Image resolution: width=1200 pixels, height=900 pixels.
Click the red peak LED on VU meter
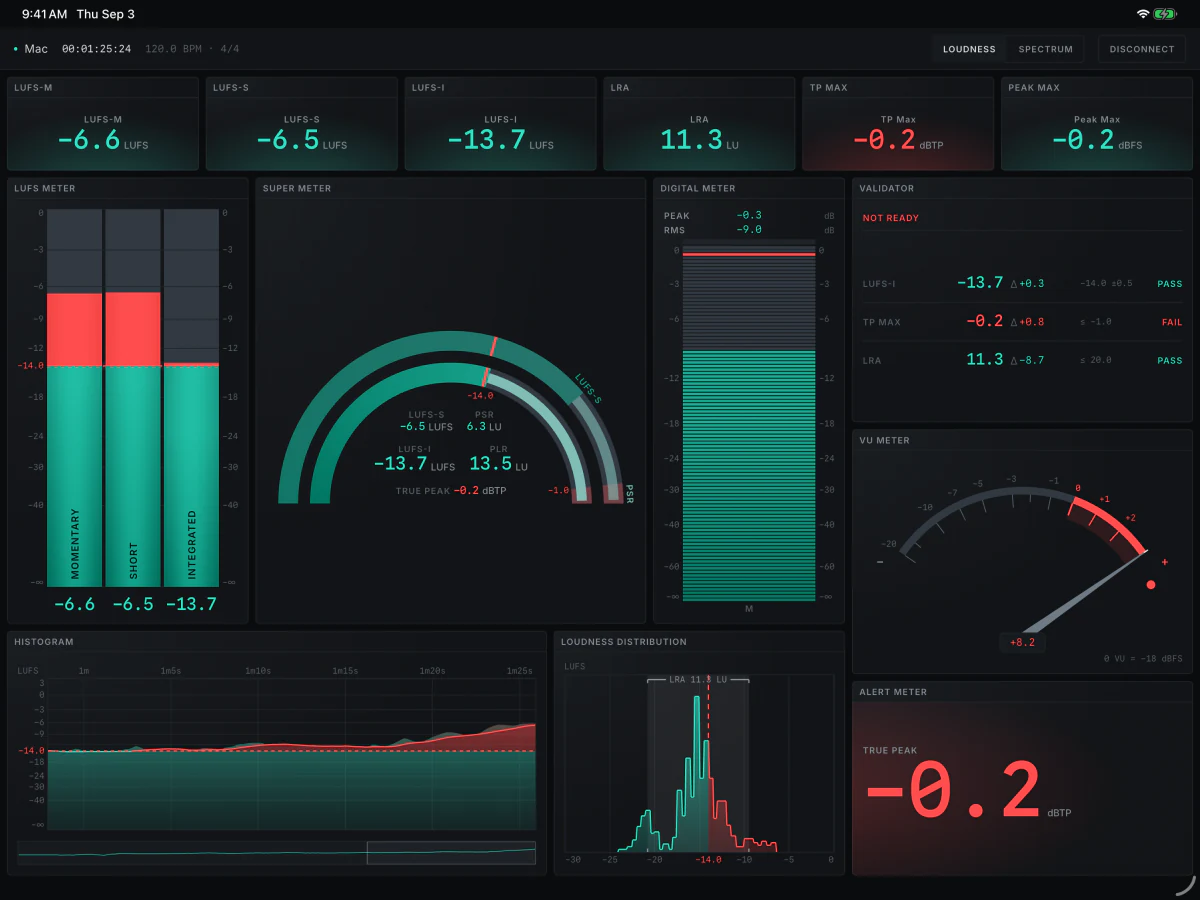(1150, 584)
